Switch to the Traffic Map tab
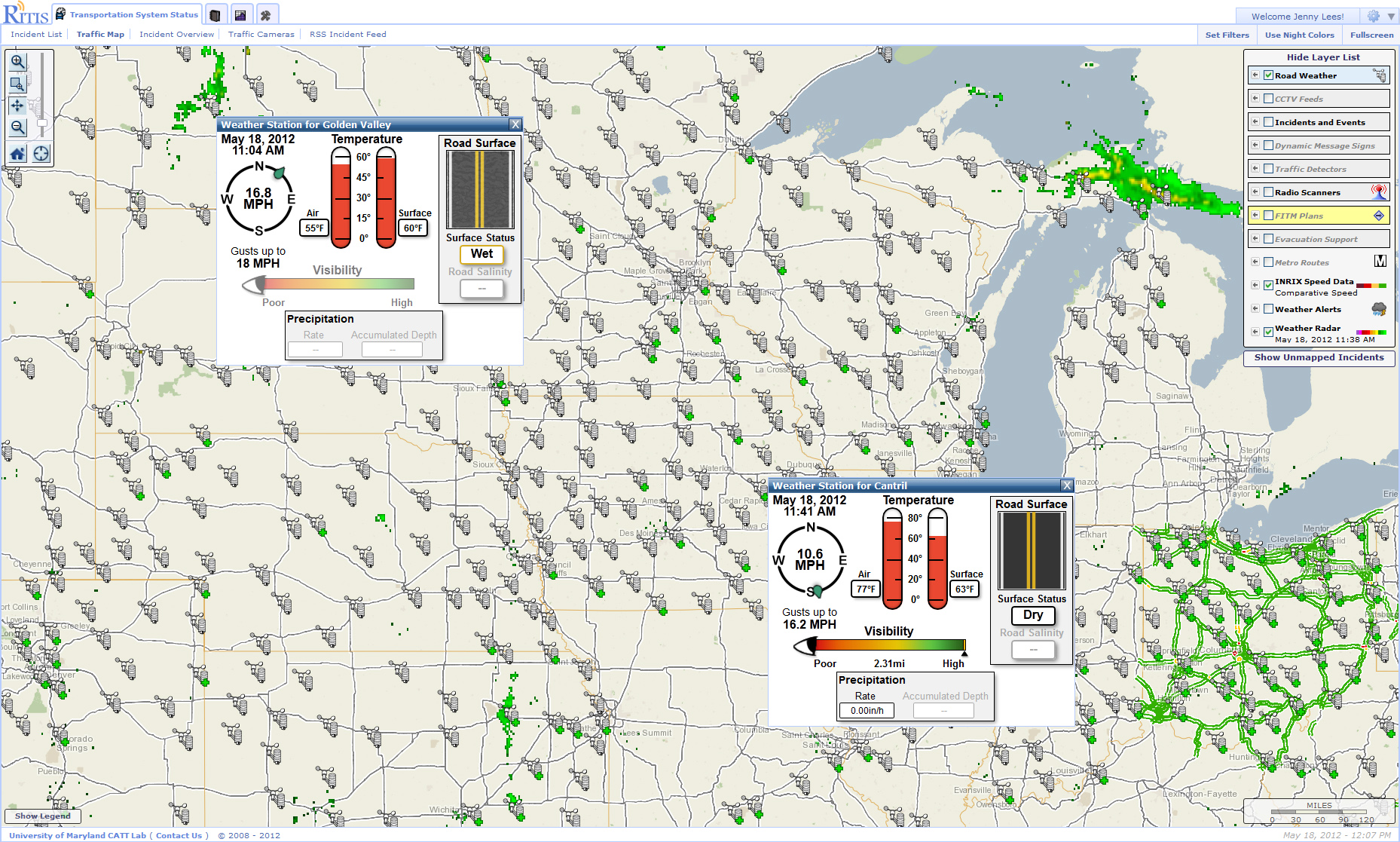 [100, 35]
